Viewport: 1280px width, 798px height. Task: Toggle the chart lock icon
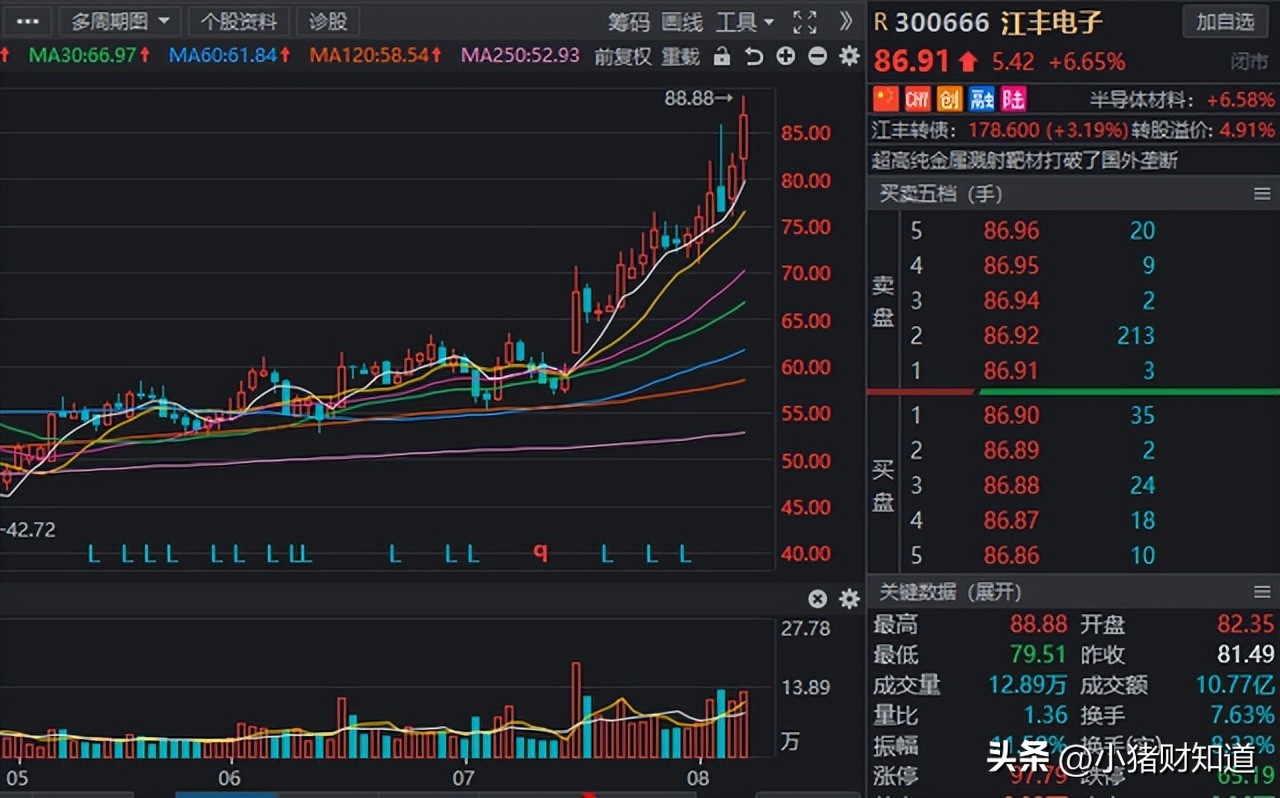722,57
